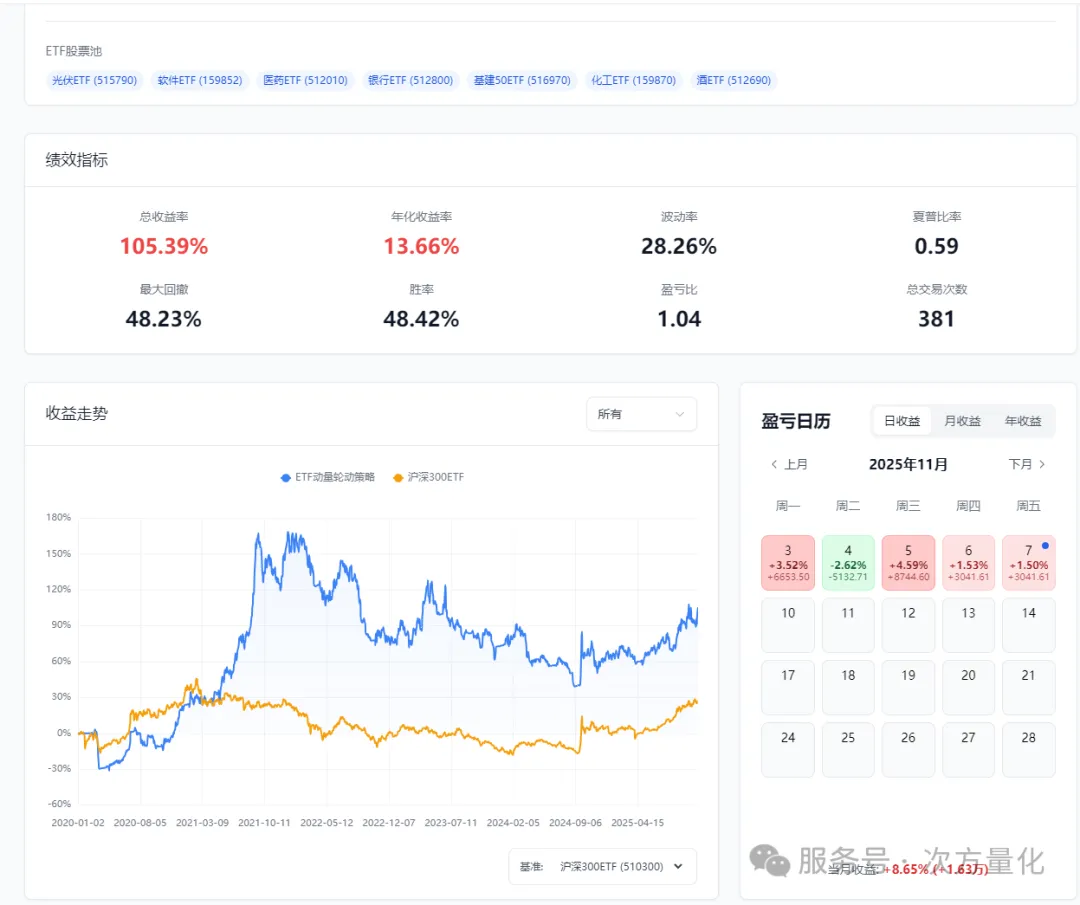Switch to the 年收益 tab
This screenshot has width=1080, height=905.
coord(1022,421)
